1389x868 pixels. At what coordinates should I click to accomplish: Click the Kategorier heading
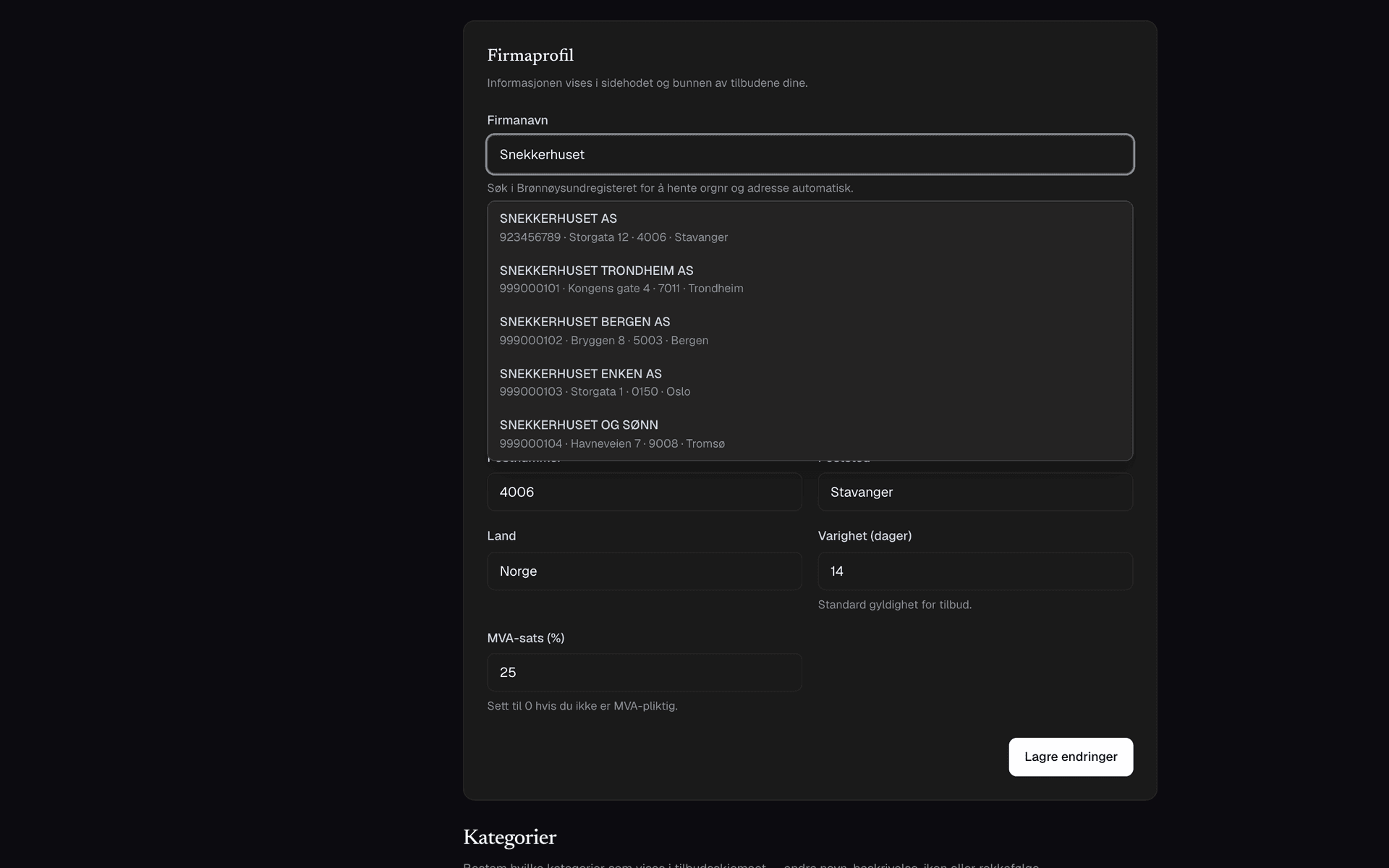click(x=509, y=838)
